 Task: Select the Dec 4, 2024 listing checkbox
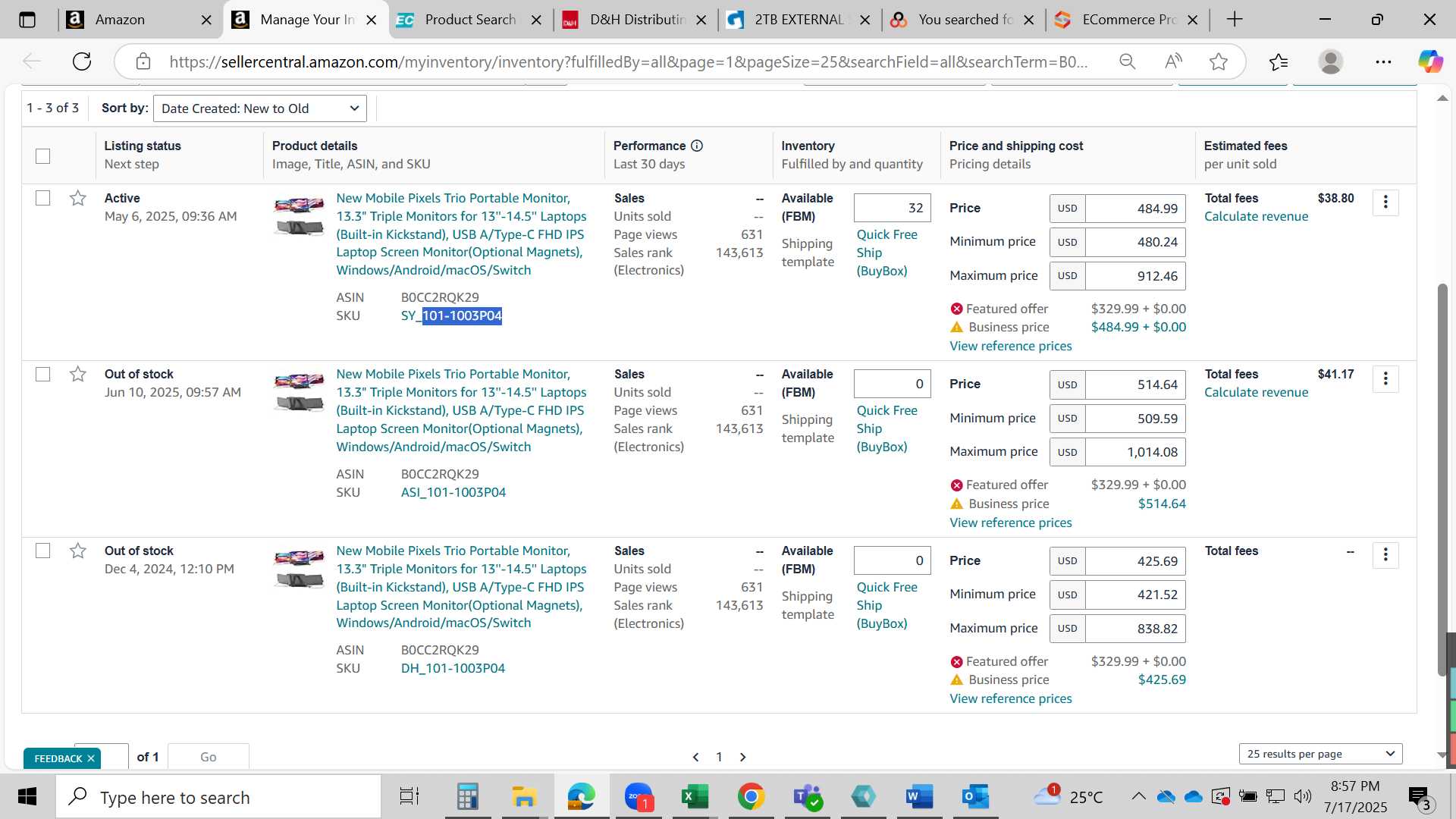tap(43, 551)
